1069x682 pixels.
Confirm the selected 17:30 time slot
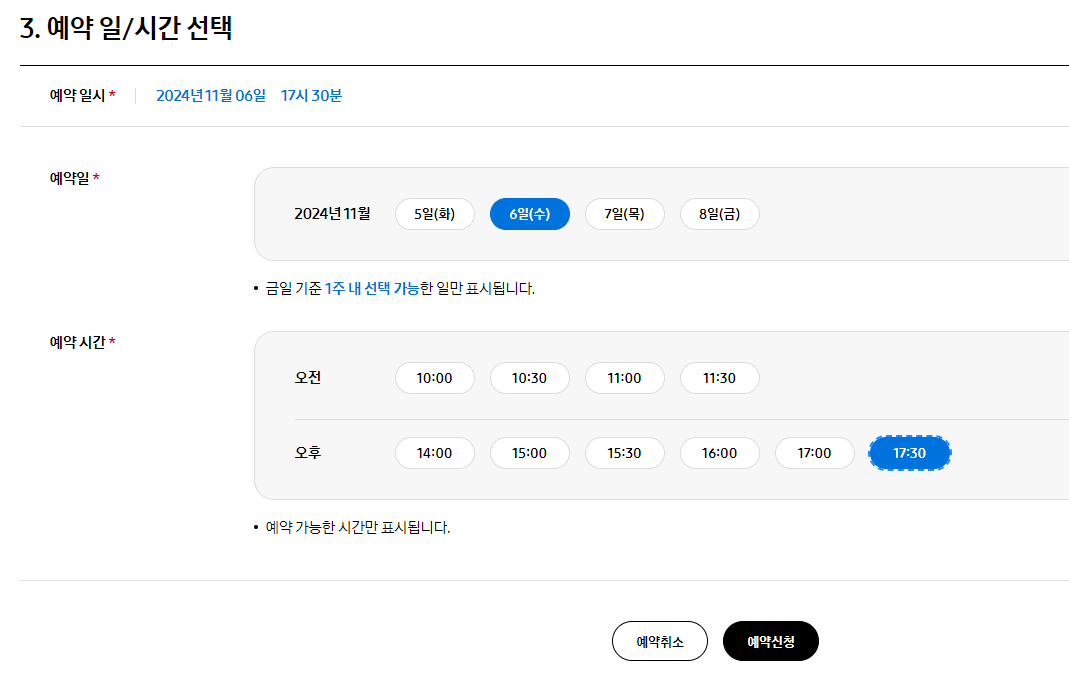click(909, 452)
